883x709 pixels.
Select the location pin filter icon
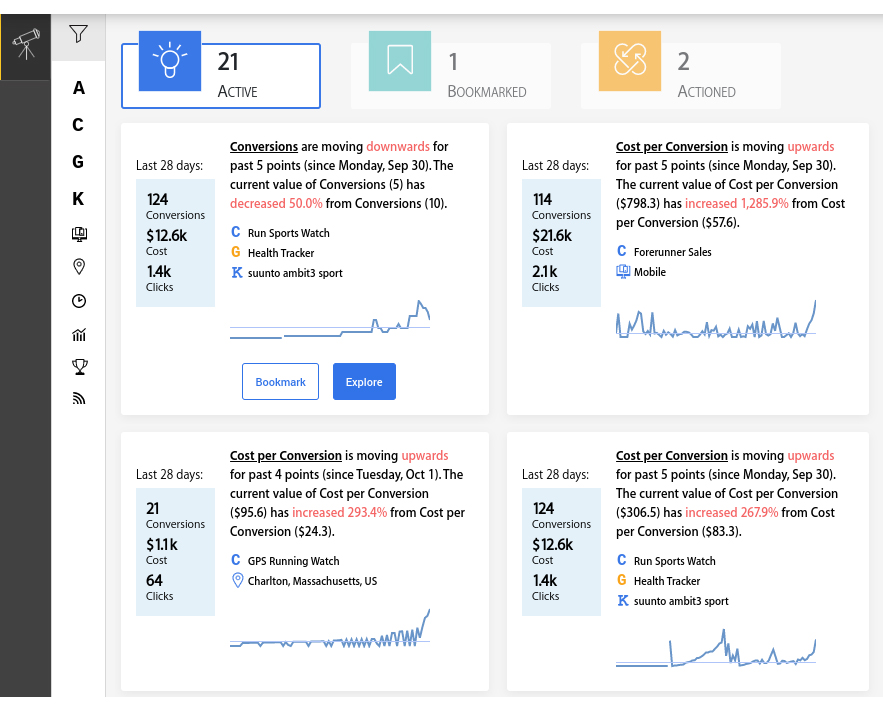(x=79, y=266)
